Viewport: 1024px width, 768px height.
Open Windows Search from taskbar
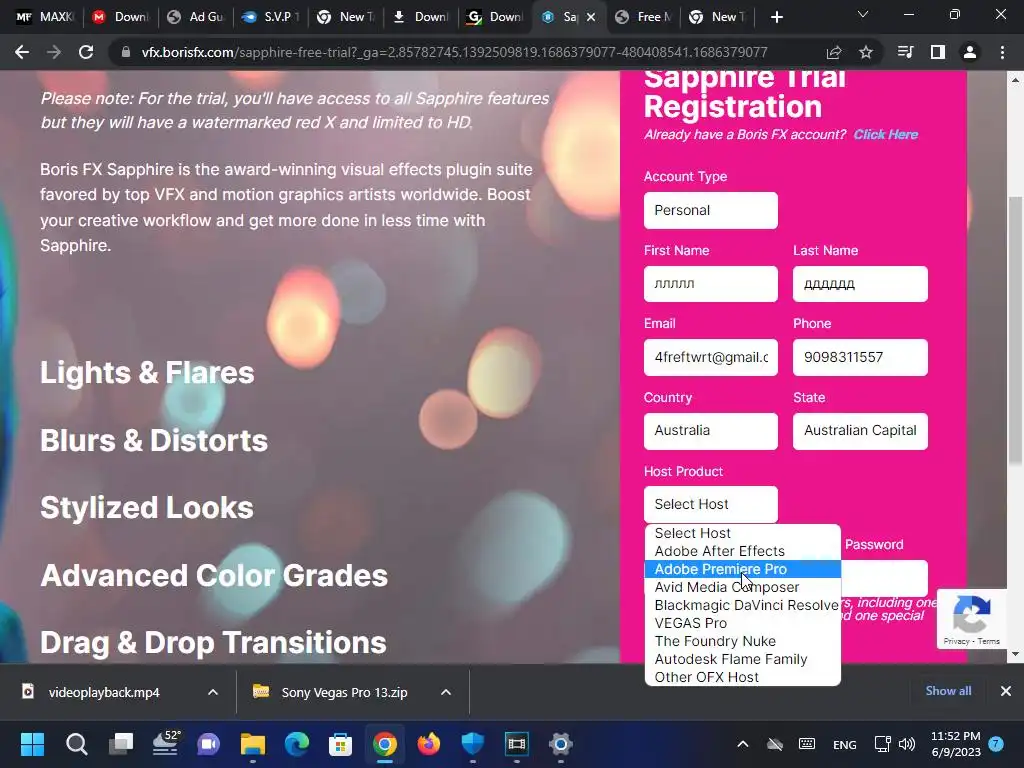coord(76,744)
